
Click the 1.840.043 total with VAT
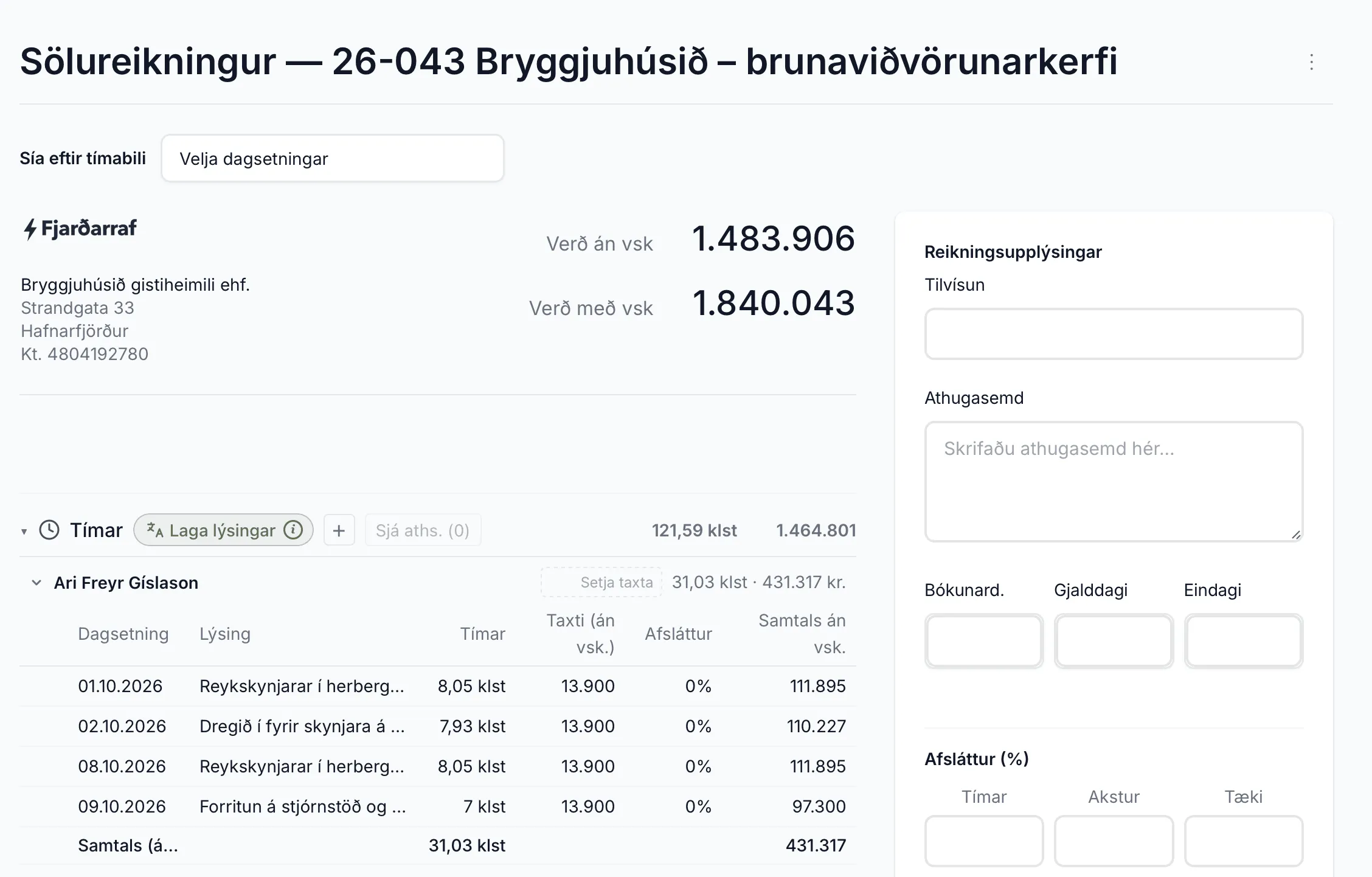point(774,303)
